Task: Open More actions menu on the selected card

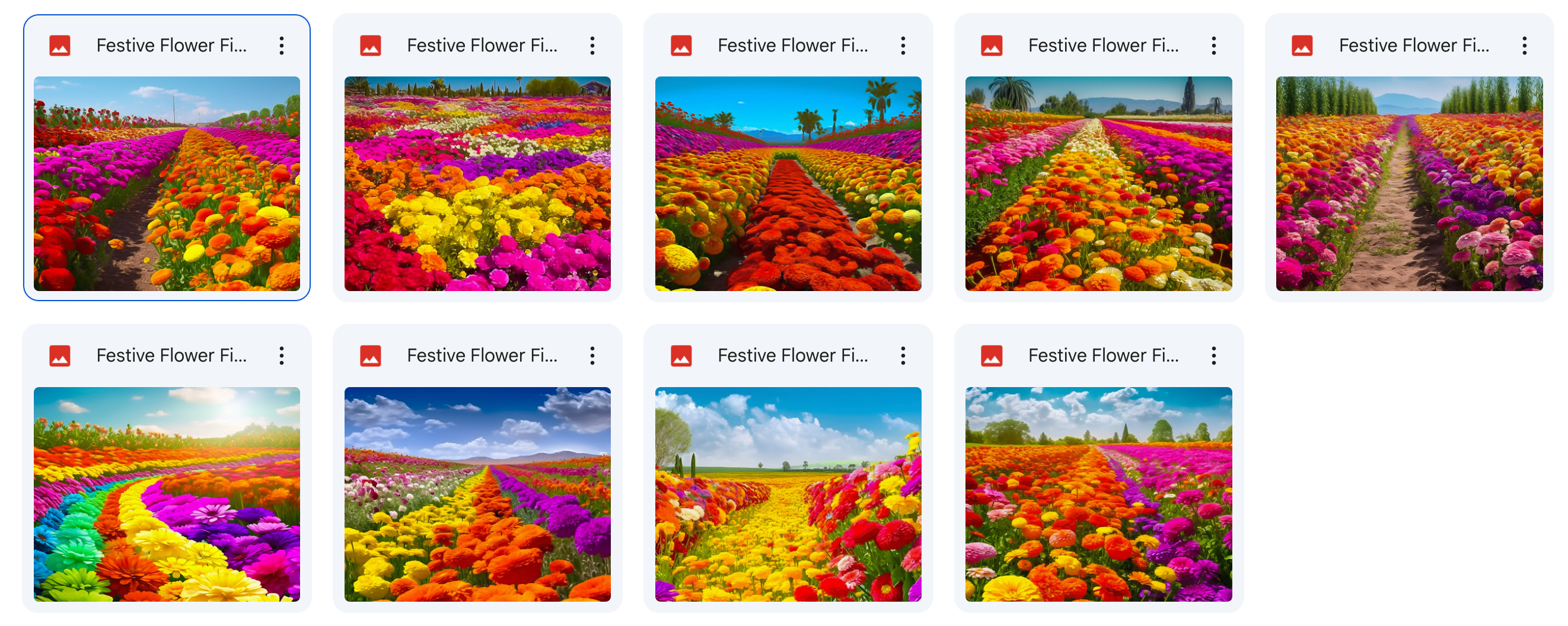Action: click(x=281, y=46)
